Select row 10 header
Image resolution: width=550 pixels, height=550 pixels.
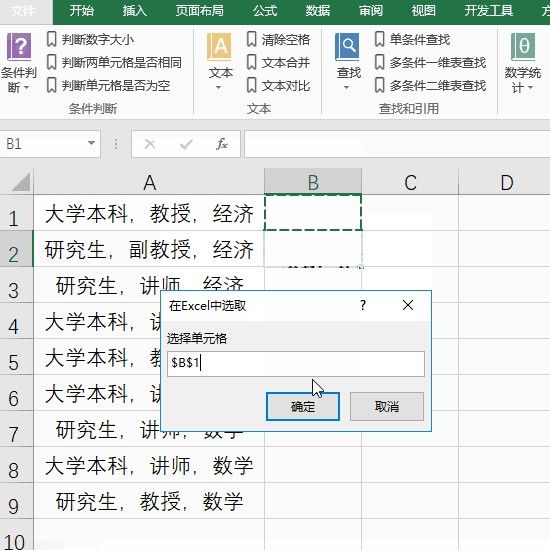tap(16, 535)
